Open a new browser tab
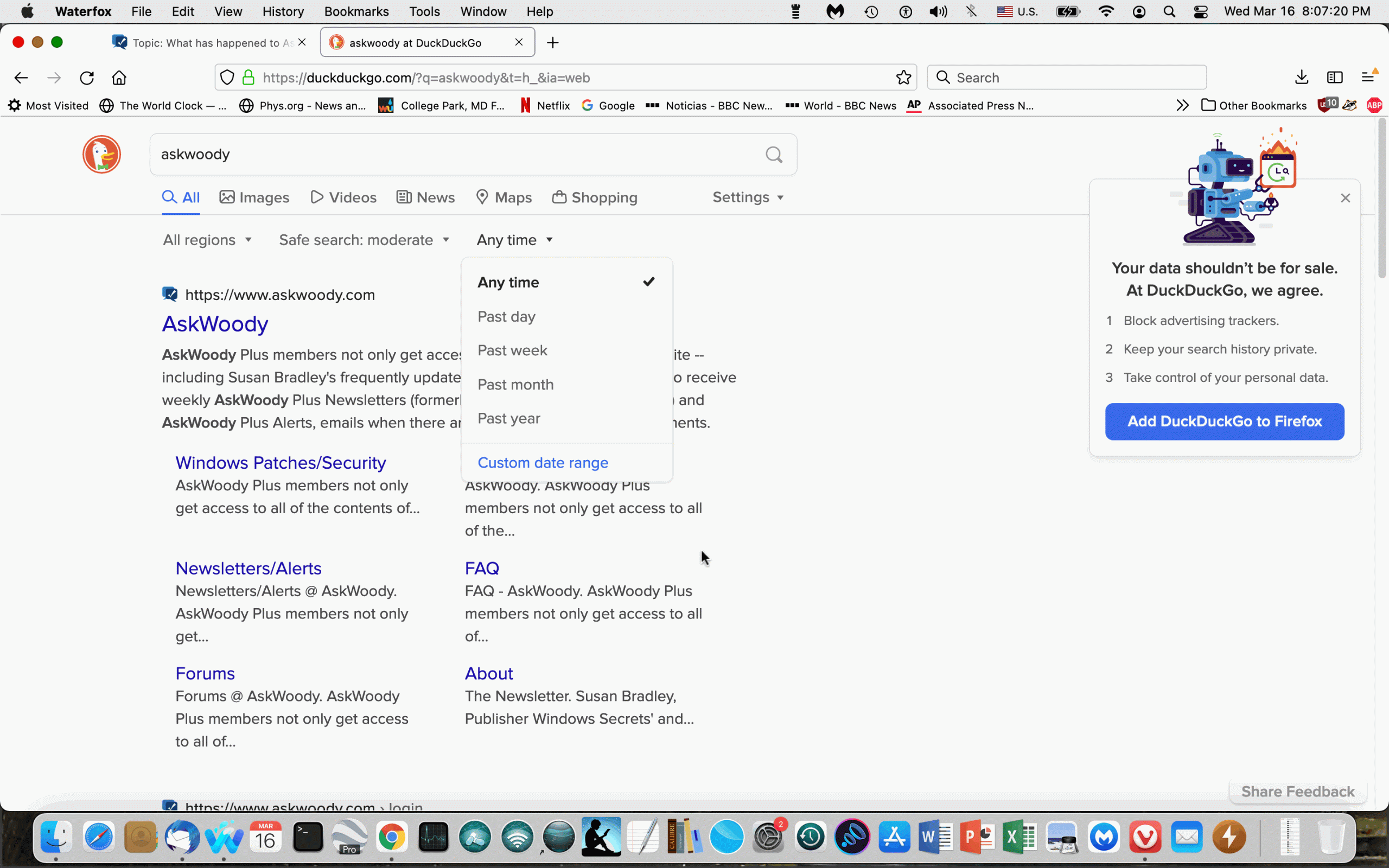The image size is (1389, 868). coord(552,42)
